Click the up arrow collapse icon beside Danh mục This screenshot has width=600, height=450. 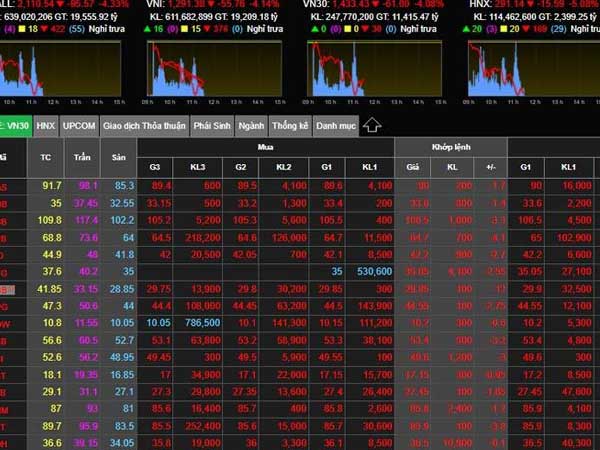click(x=372, y=126)
